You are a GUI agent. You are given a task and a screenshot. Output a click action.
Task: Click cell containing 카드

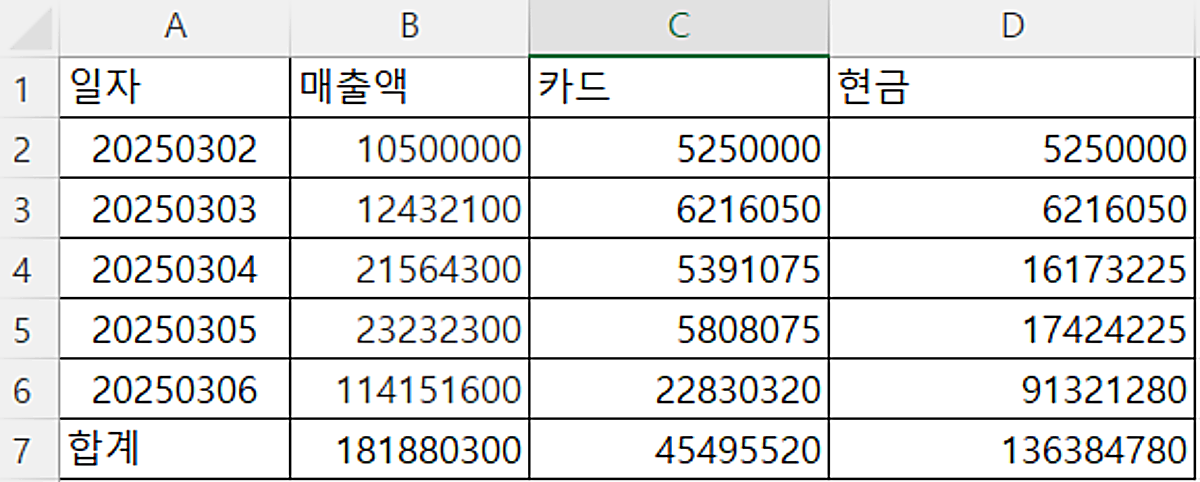click(x=679, y=88)
